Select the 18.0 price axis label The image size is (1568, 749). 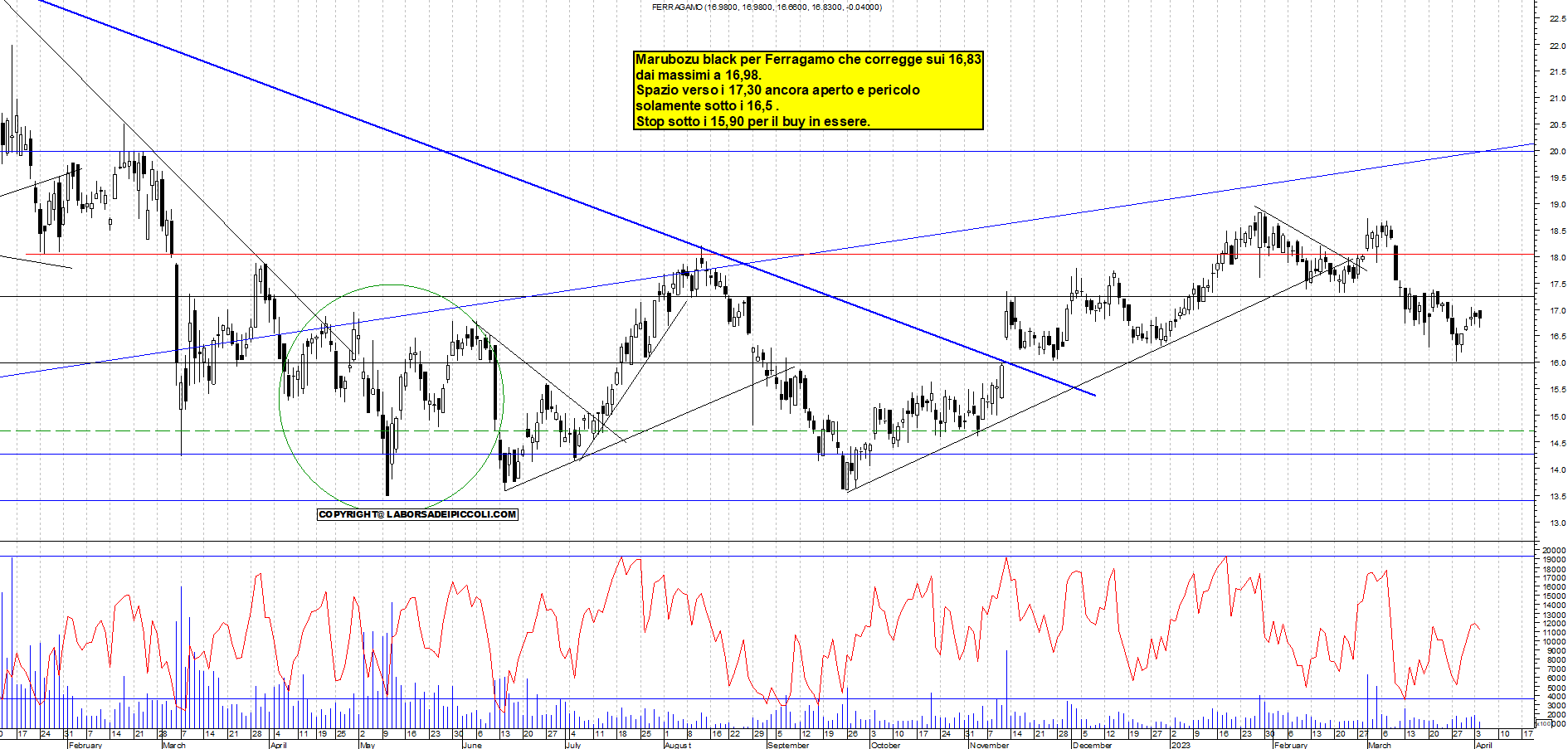(1557, 258)
